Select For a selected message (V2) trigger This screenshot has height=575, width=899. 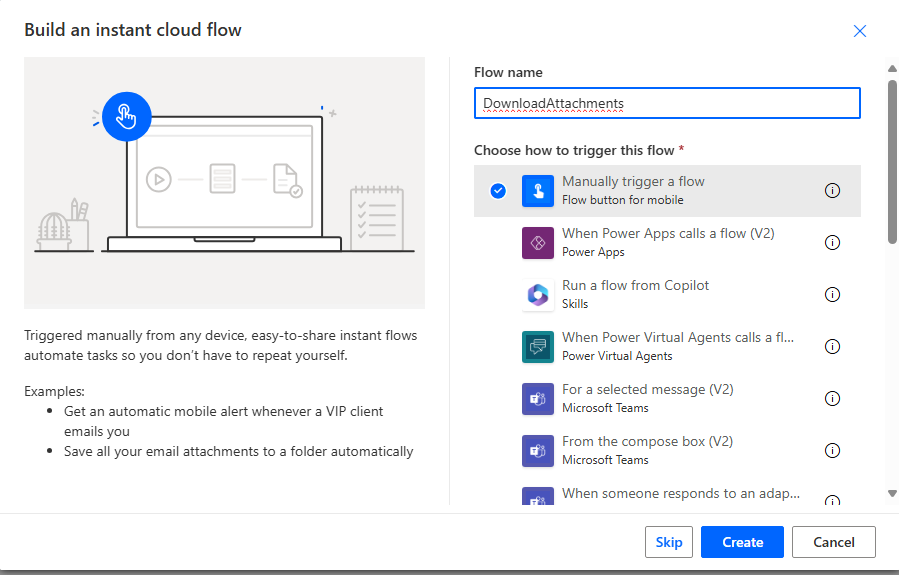(667, 399)
